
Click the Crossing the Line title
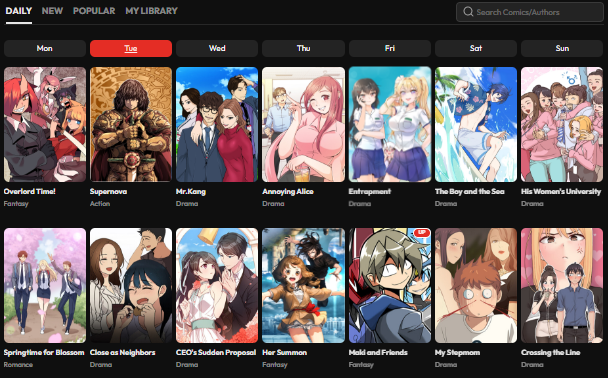(x=551, y=352)
